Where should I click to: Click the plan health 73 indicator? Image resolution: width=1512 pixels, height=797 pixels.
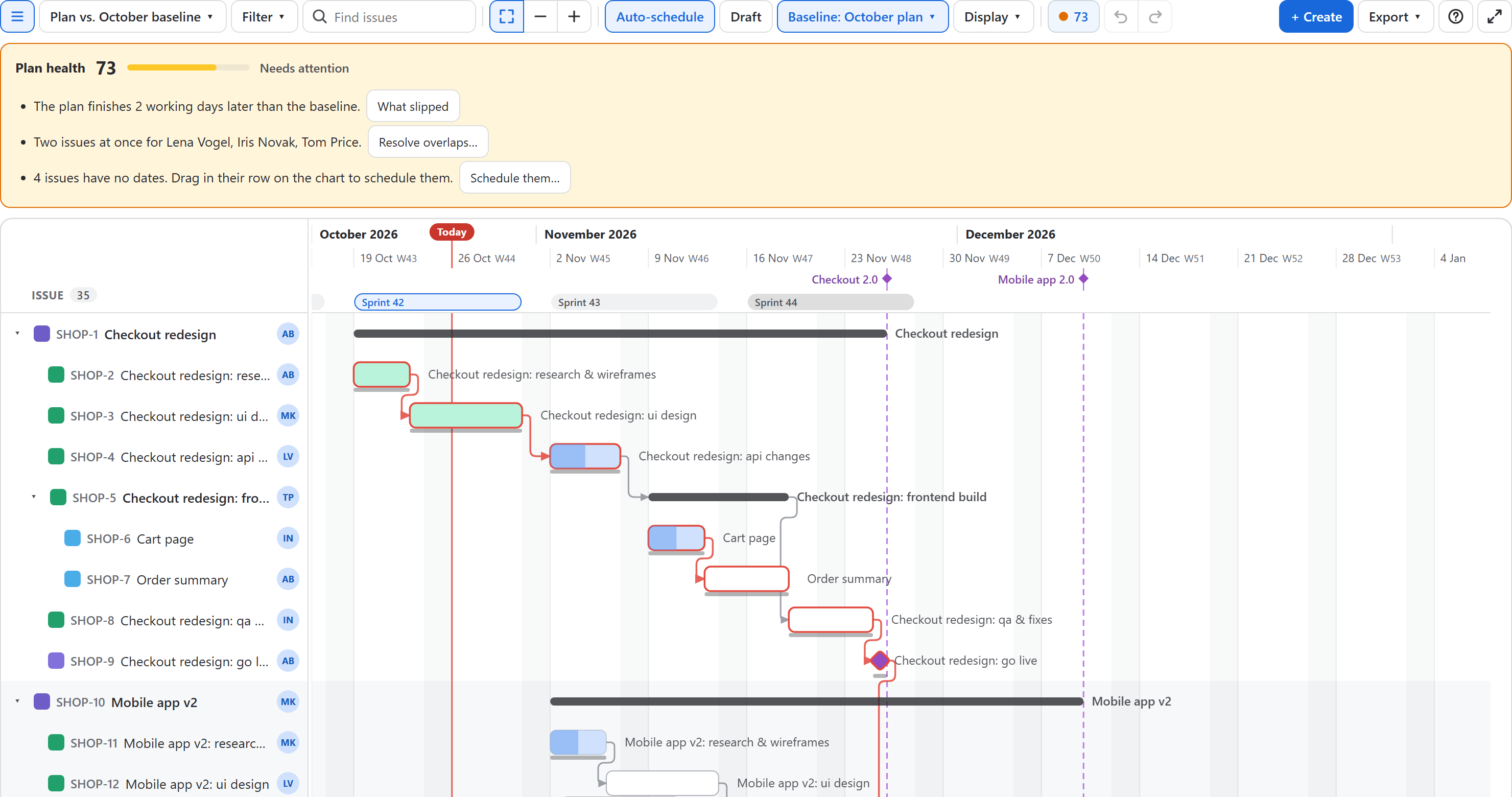point(1073,16)
